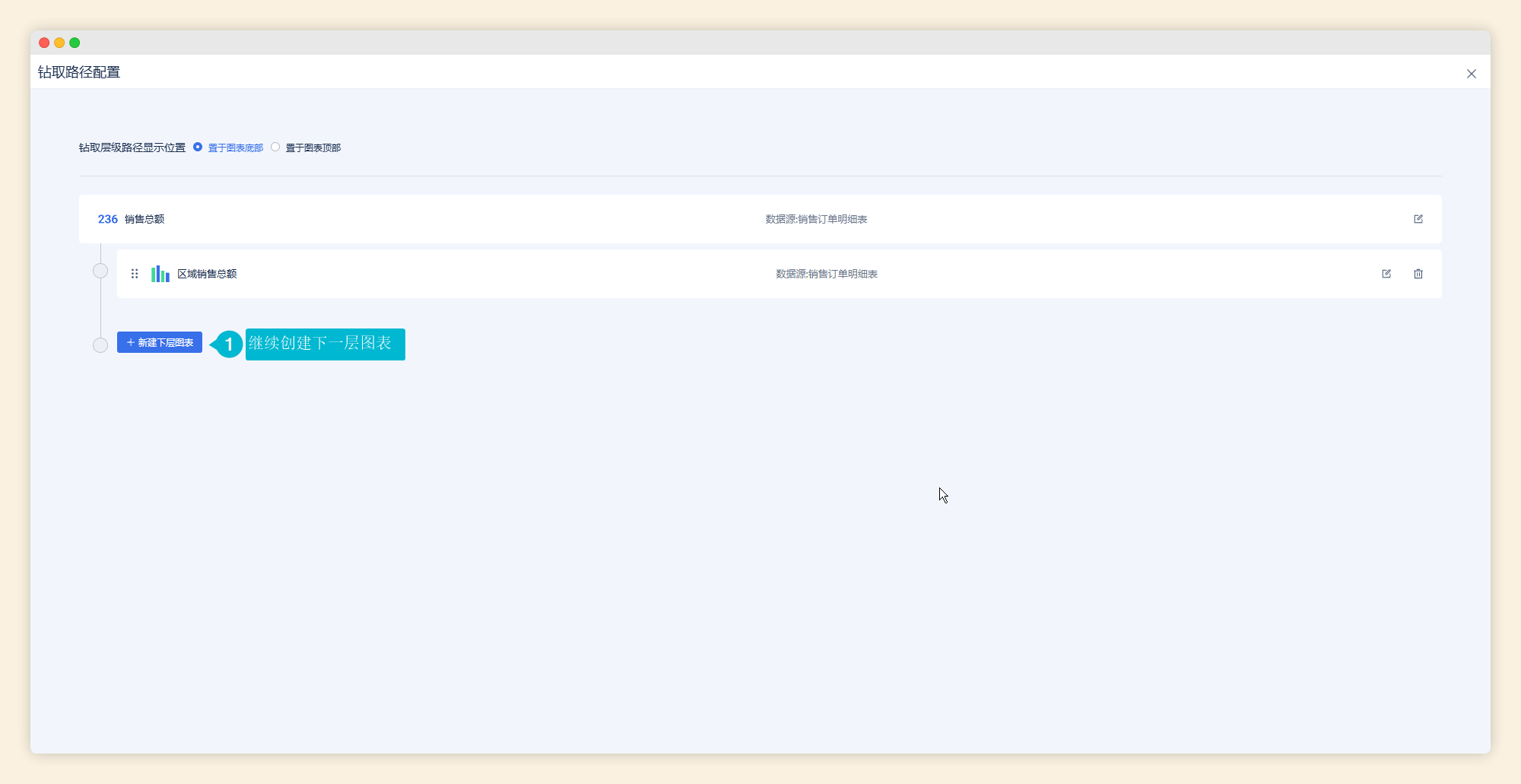The height and width of the screenshot is (784, 1521).
Task: Click the 区域销售总额 row title
Action: (x=207, y=274)
